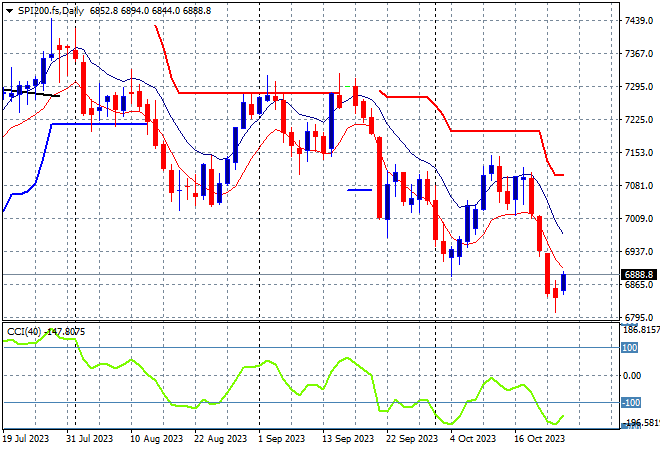Click the last blue candlestick near 6888
The height and width of the screenshot is (450, 660).
(563, 282)
